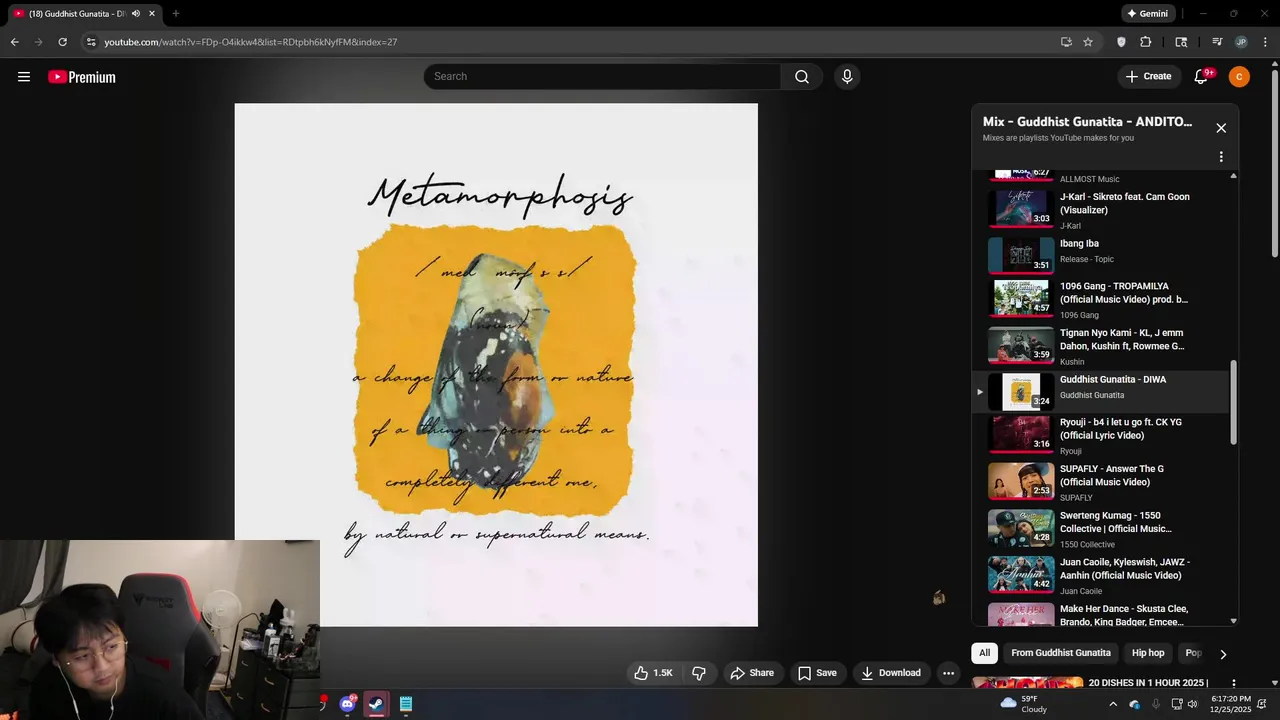Open Mix playlist three-dot options menu
1280x720 pixels.
click(x=1221, y=157)
